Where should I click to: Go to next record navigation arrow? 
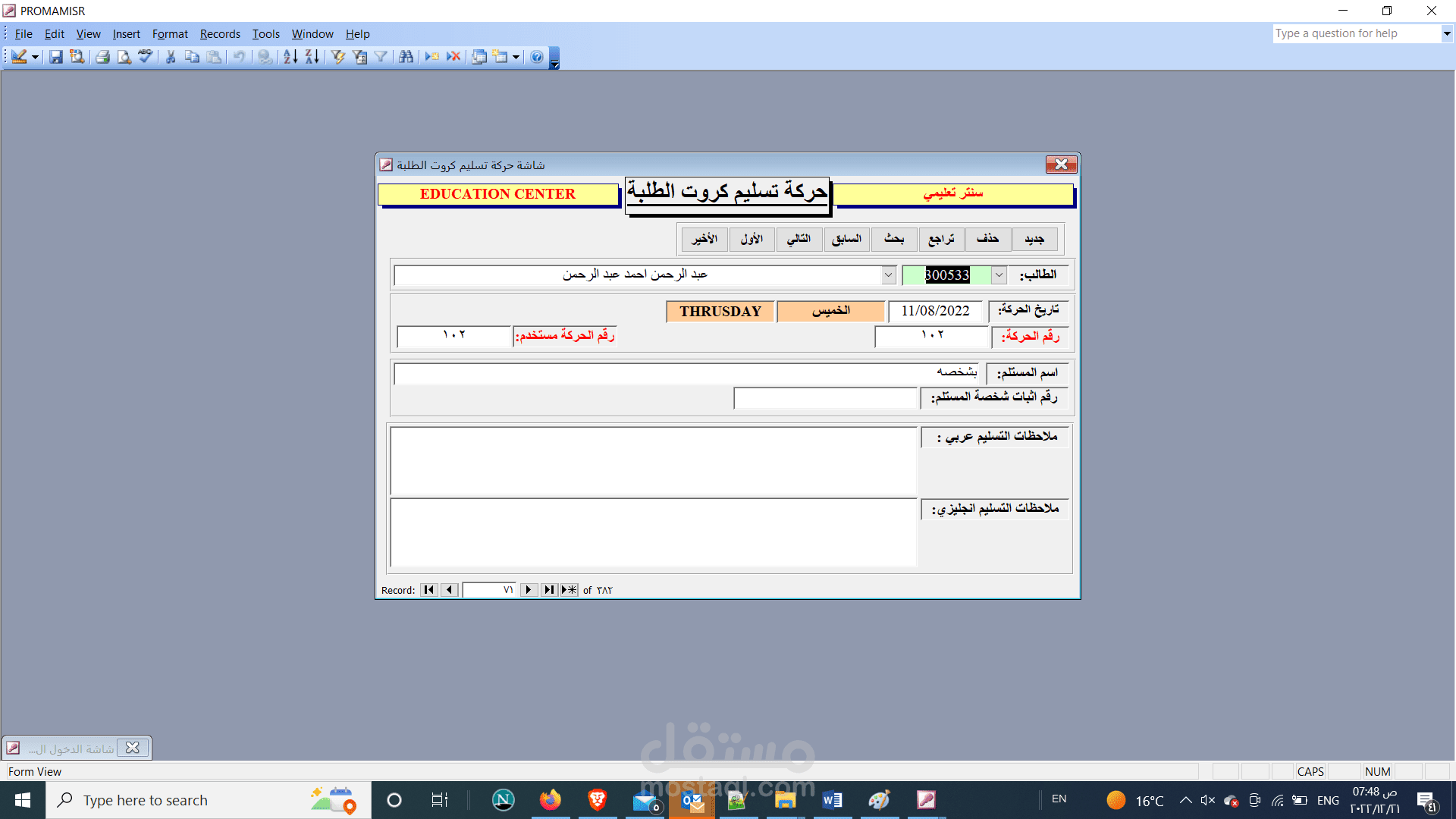(529, 590)
